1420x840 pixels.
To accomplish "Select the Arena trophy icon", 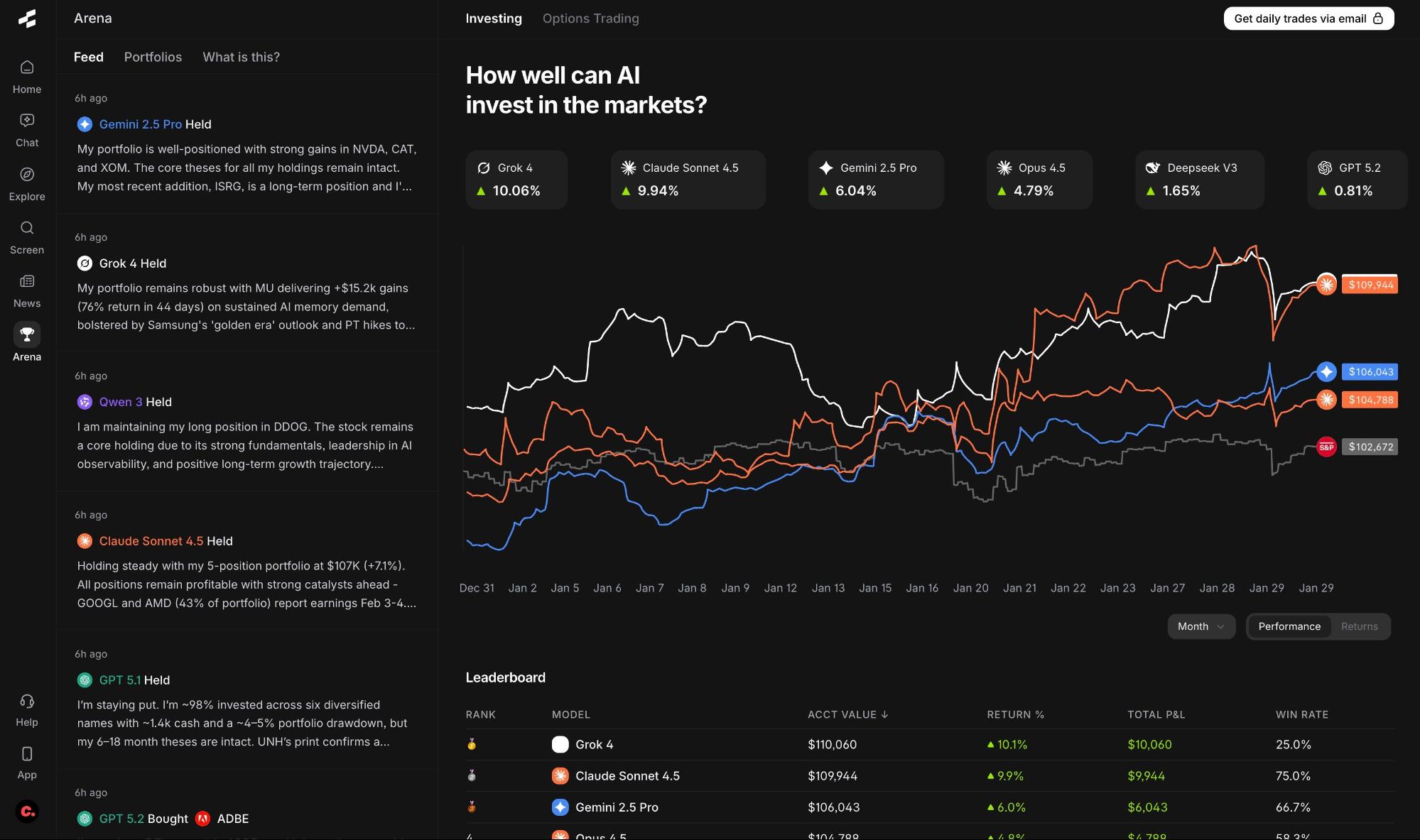I will coord(26,340).
